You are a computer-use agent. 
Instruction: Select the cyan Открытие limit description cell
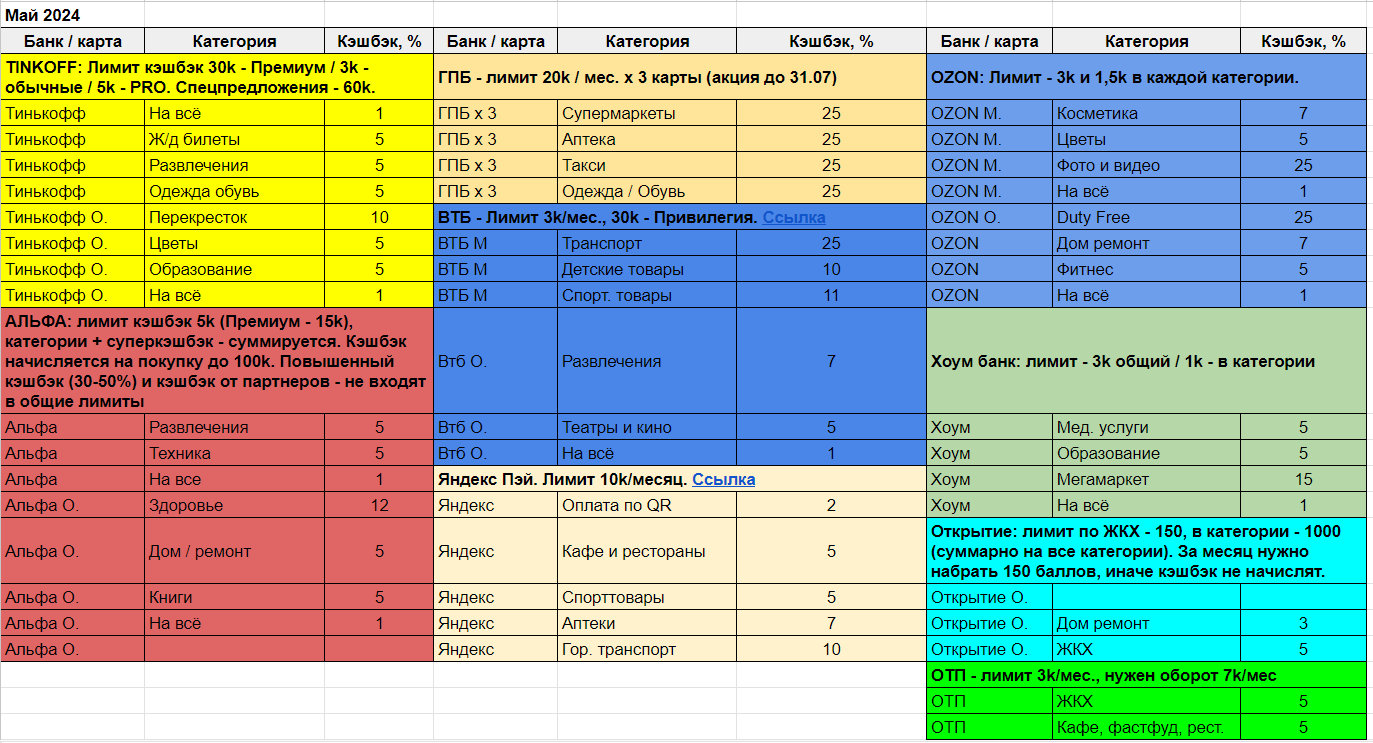(x=1146, y=551)
